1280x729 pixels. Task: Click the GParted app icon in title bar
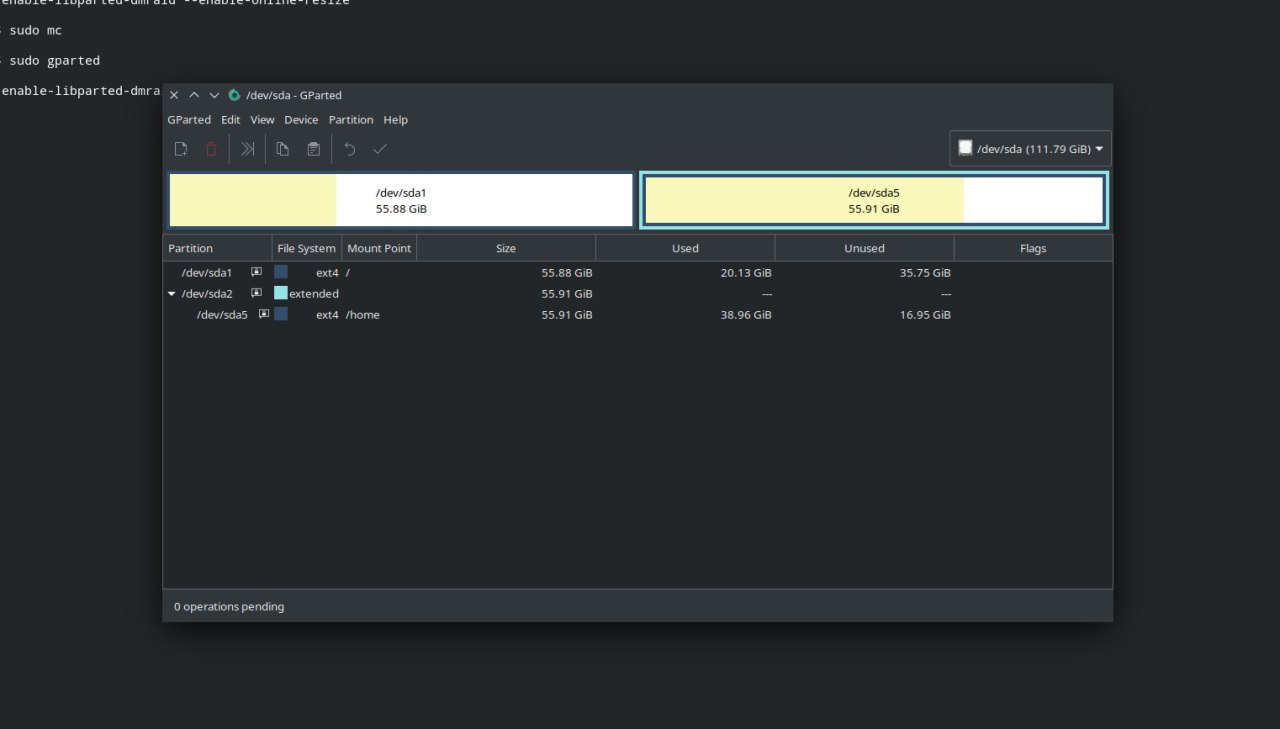234,95
